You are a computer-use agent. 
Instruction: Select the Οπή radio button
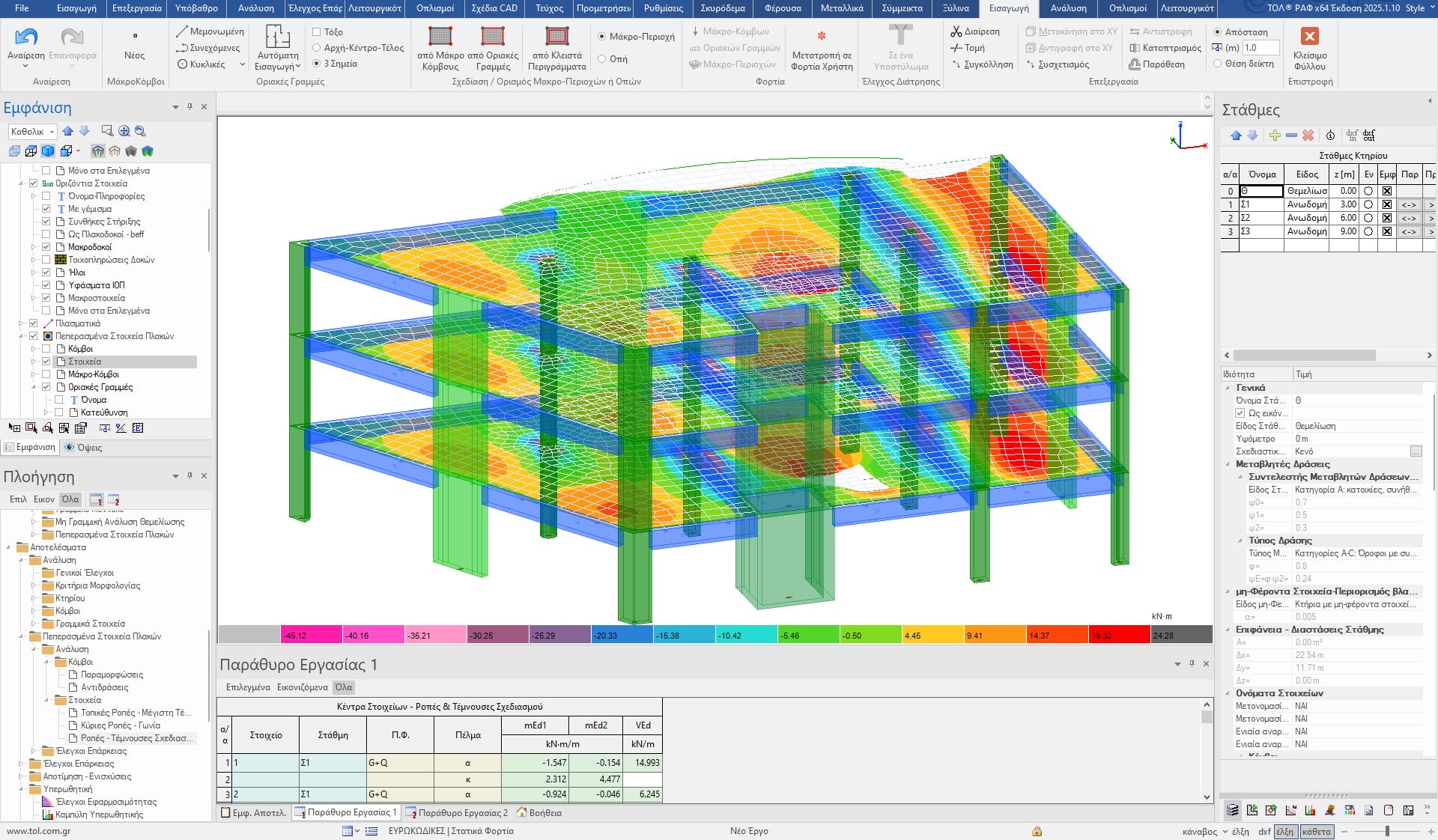(x=602, y=59)
